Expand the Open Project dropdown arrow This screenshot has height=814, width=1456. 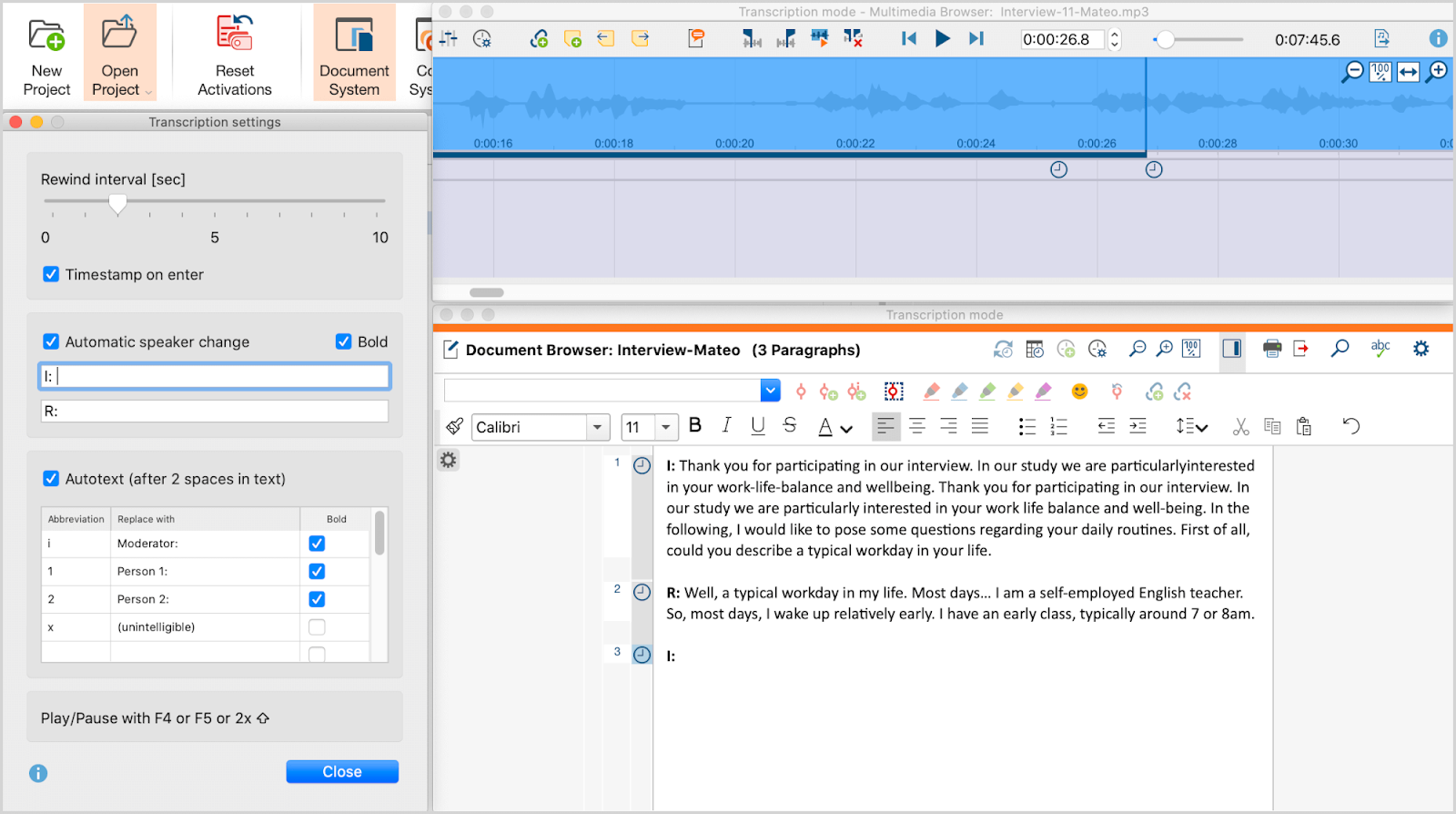point(148,91)
